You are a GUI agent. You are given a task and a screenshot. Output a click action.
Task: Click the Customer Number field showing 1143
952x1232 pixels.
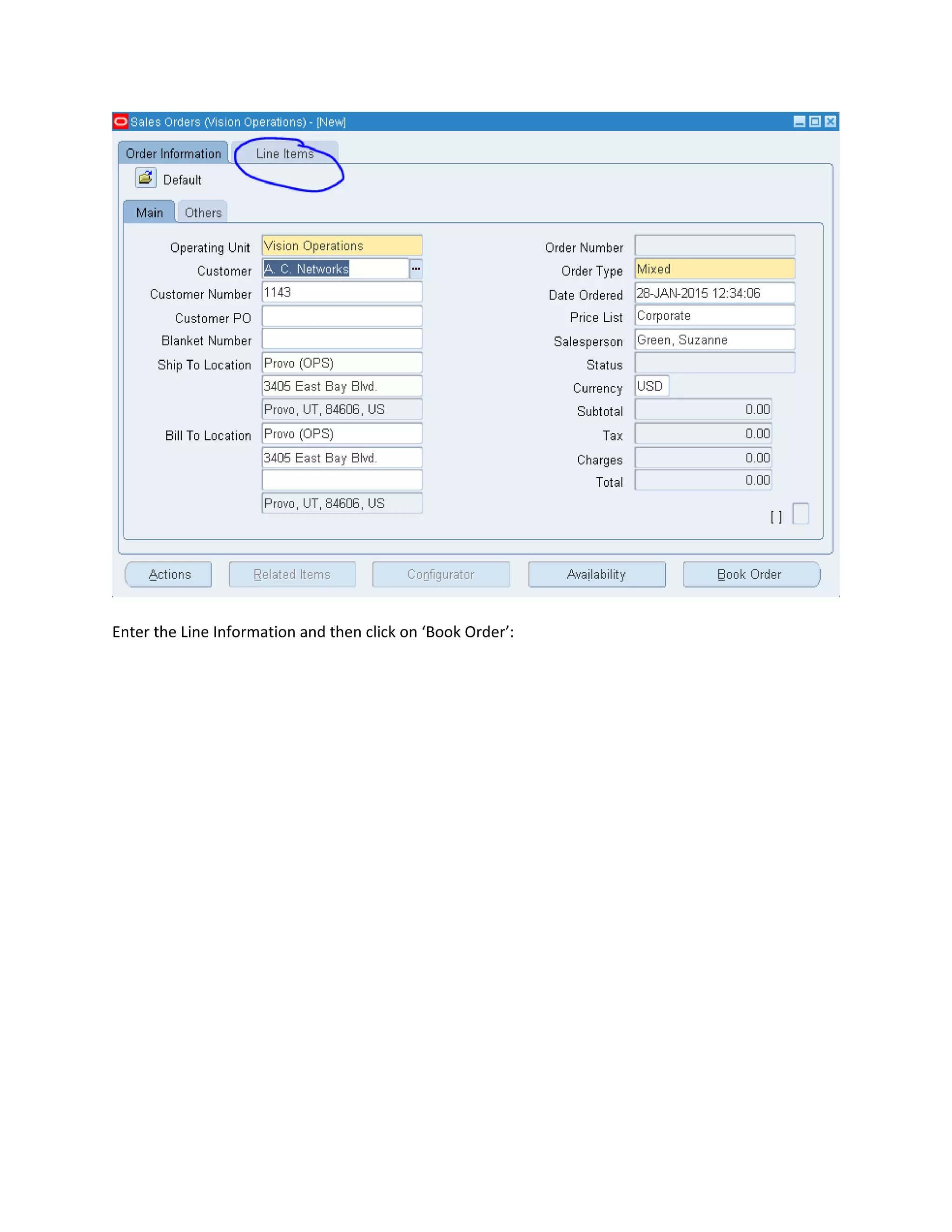(342, 292)
